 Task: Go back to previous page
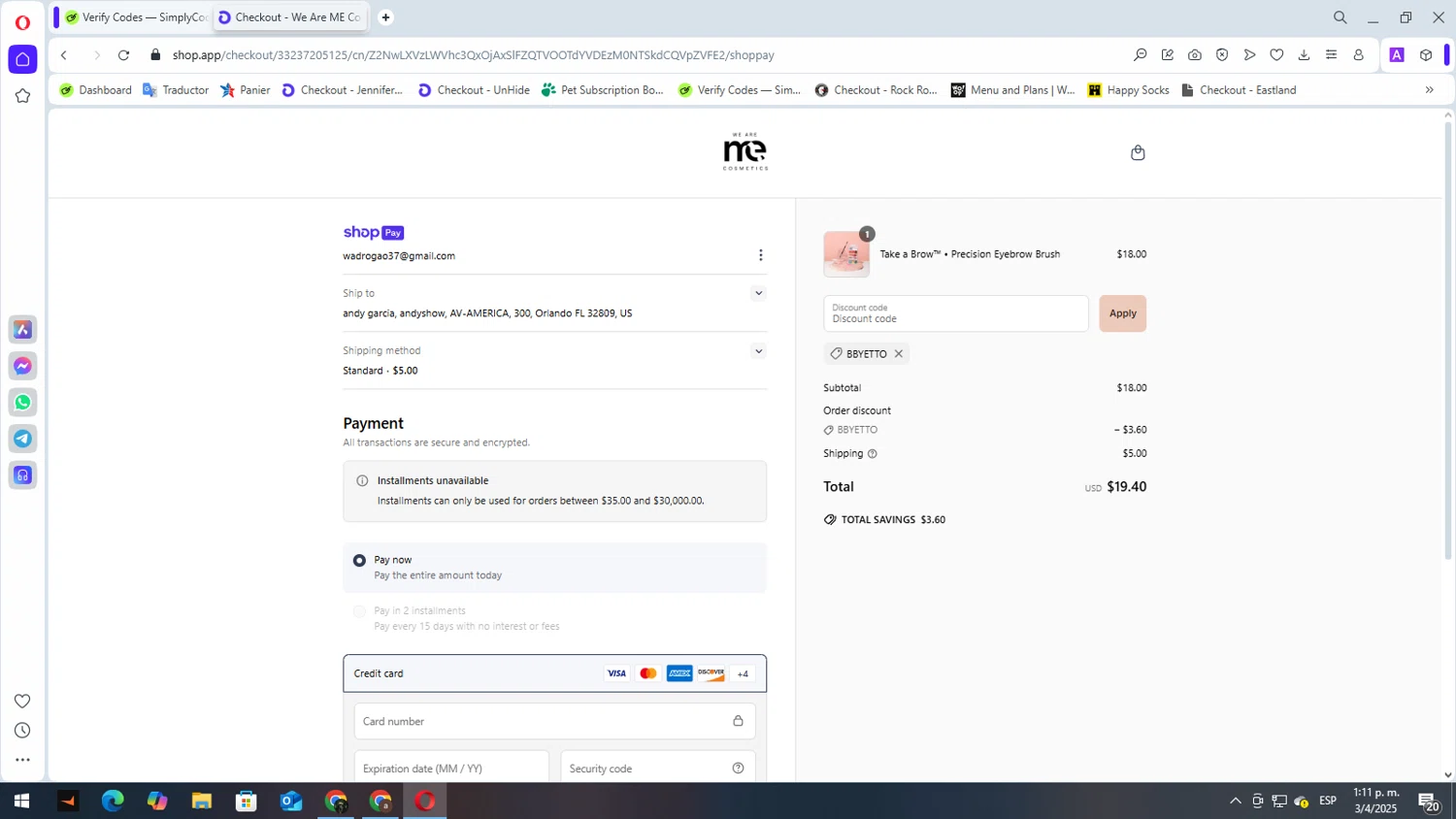[x=64, y=55]
